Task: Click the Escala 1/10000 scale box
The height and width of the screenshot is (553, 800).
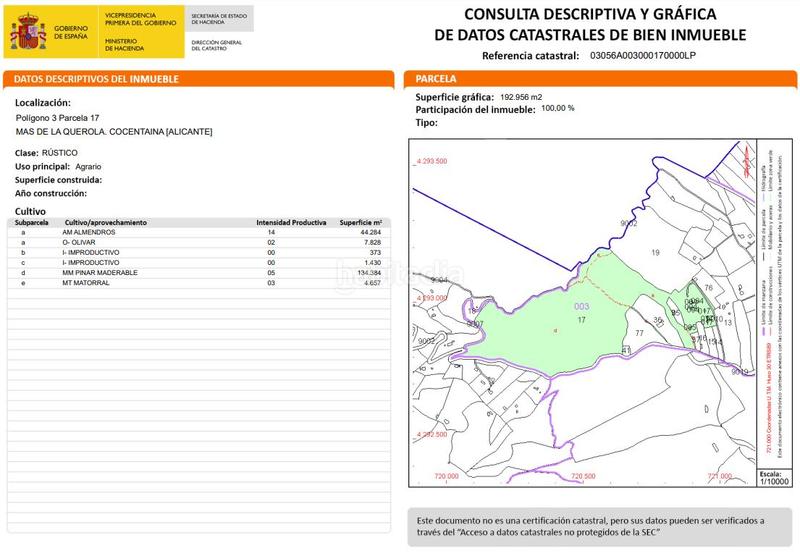Action: (773, 477)
